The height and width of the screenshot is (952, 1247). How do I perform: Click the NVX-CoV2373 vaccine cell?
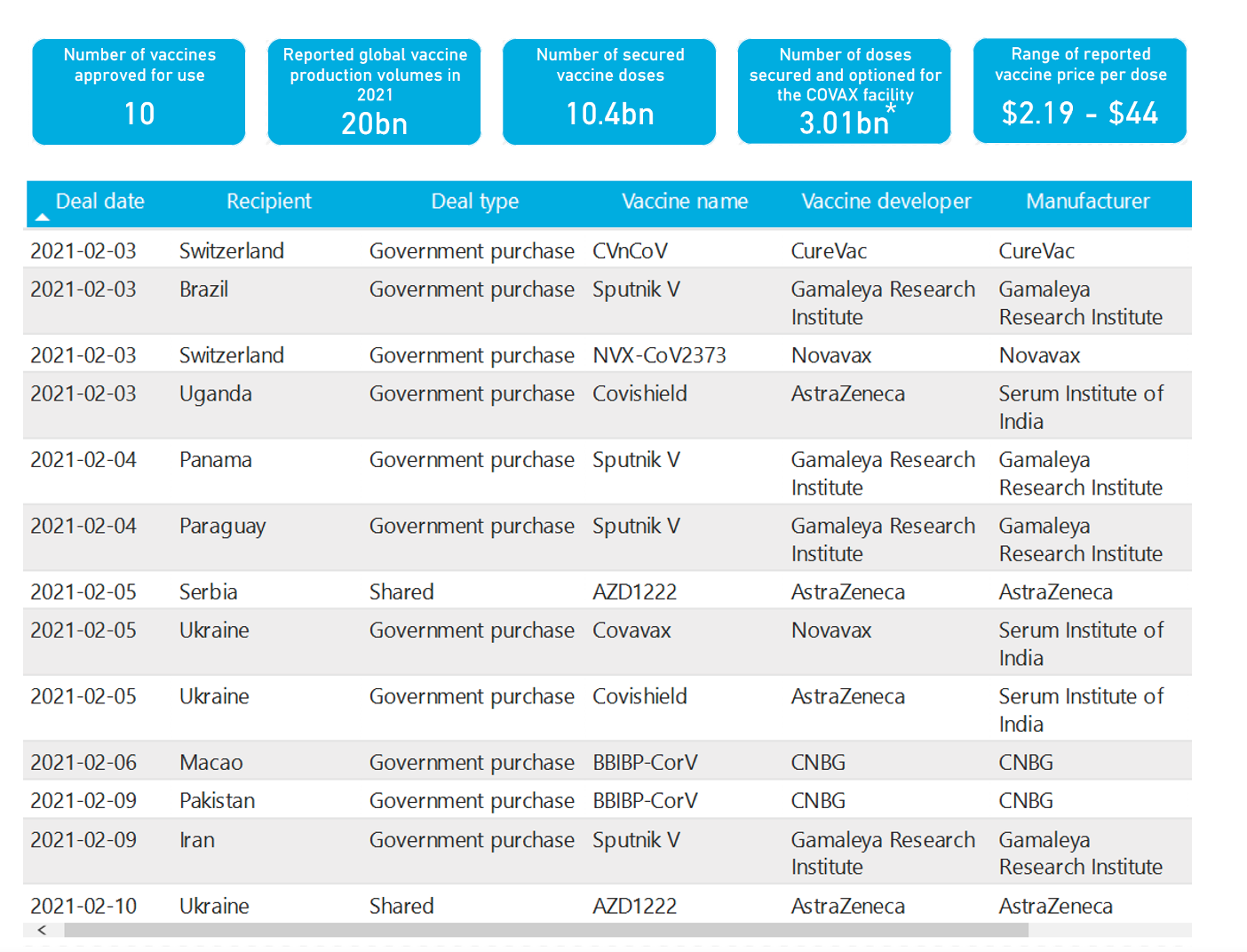659,356
